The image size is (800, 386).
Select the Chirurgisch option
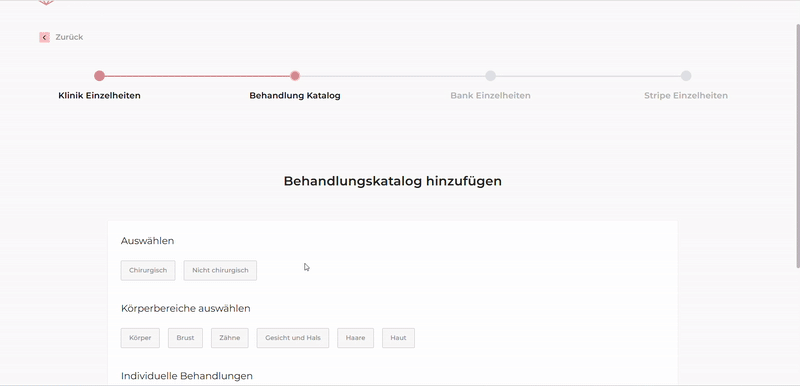(x=148, y=270)
